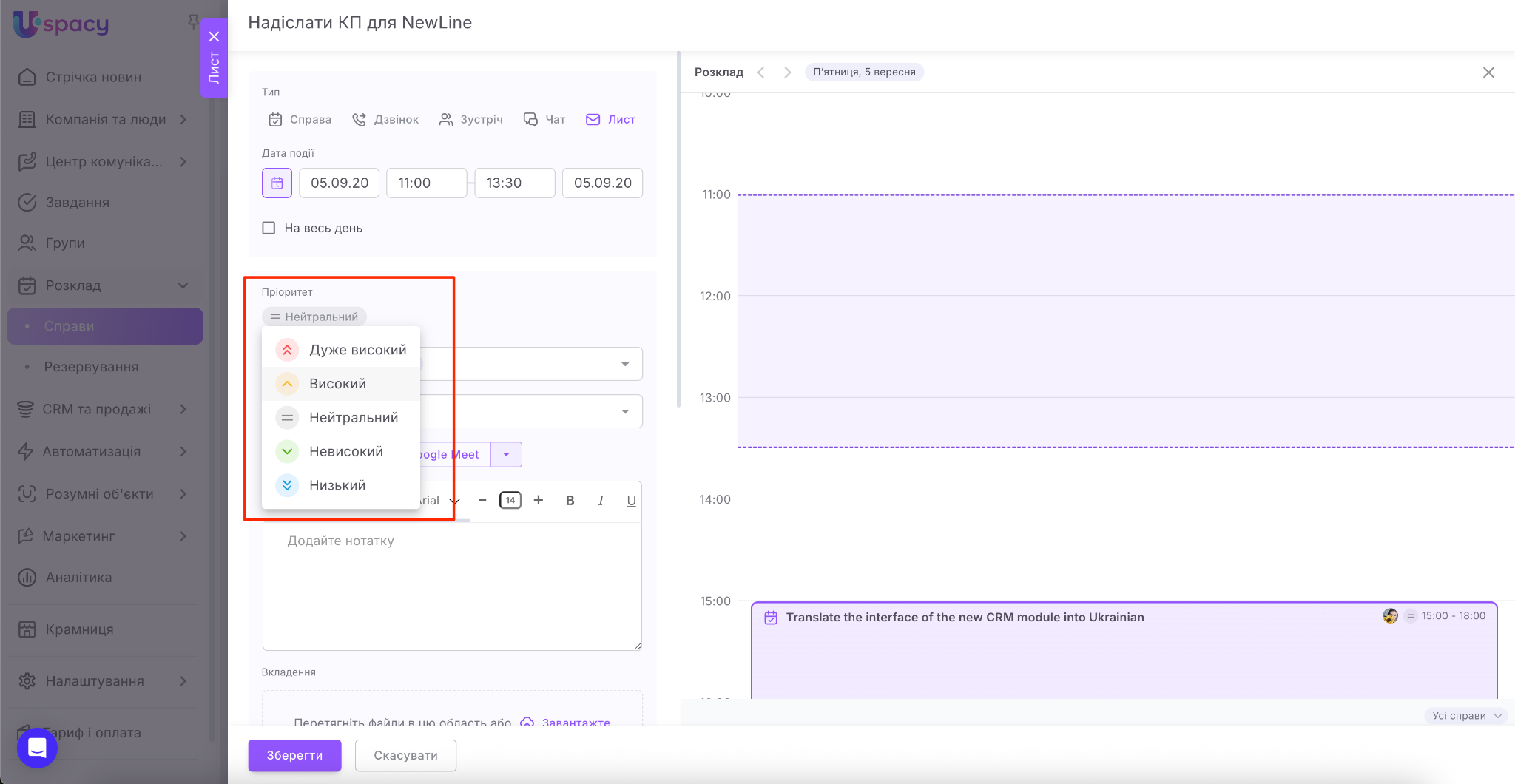This screenshot has width=1515, height=784.
Task: Pick the Чат type icon
Action: (x=530, y=120)
